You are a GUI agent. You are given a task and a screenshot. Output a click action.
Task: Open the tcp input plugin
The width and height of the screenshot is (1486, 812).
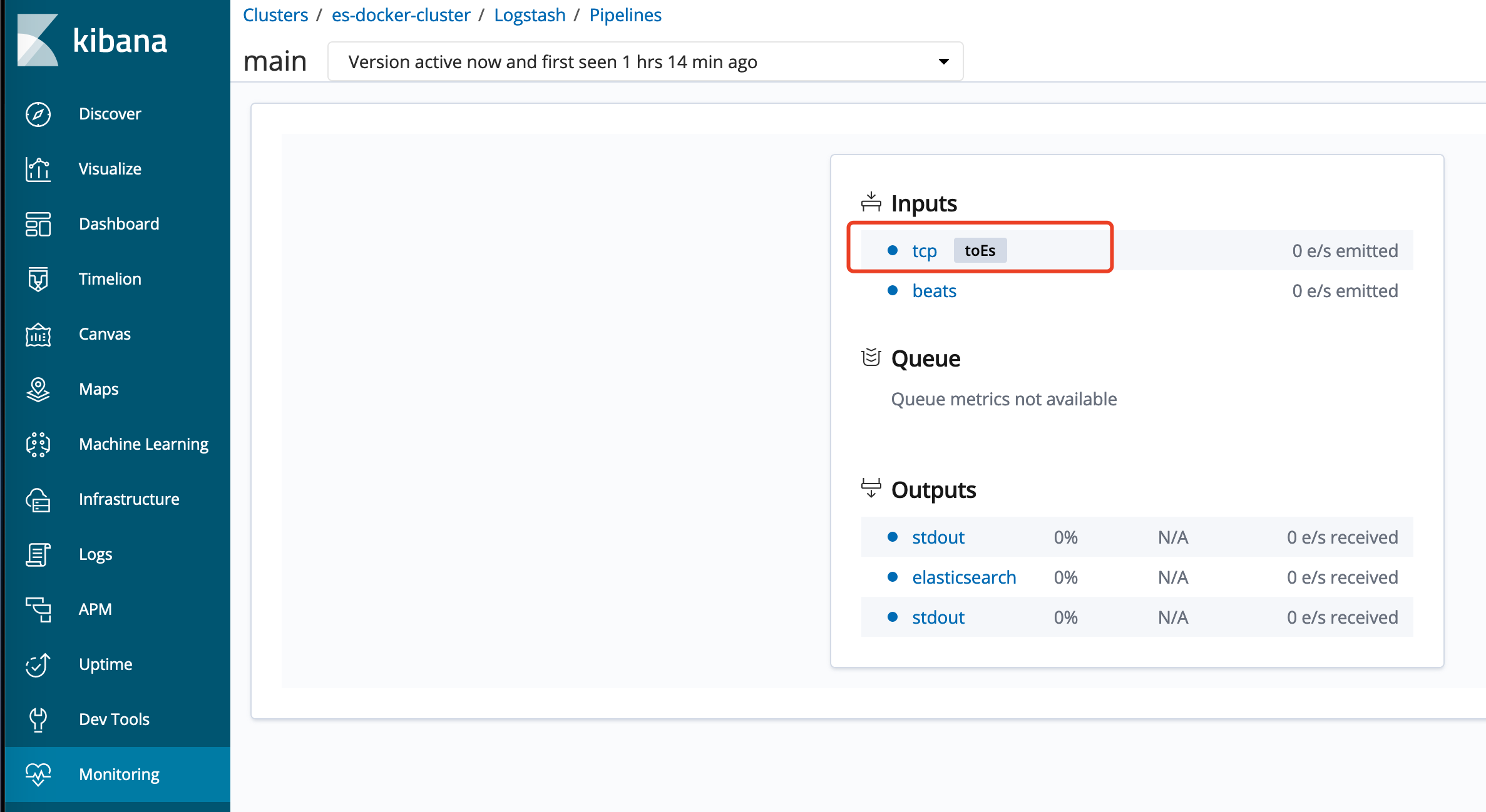point(924,251)
